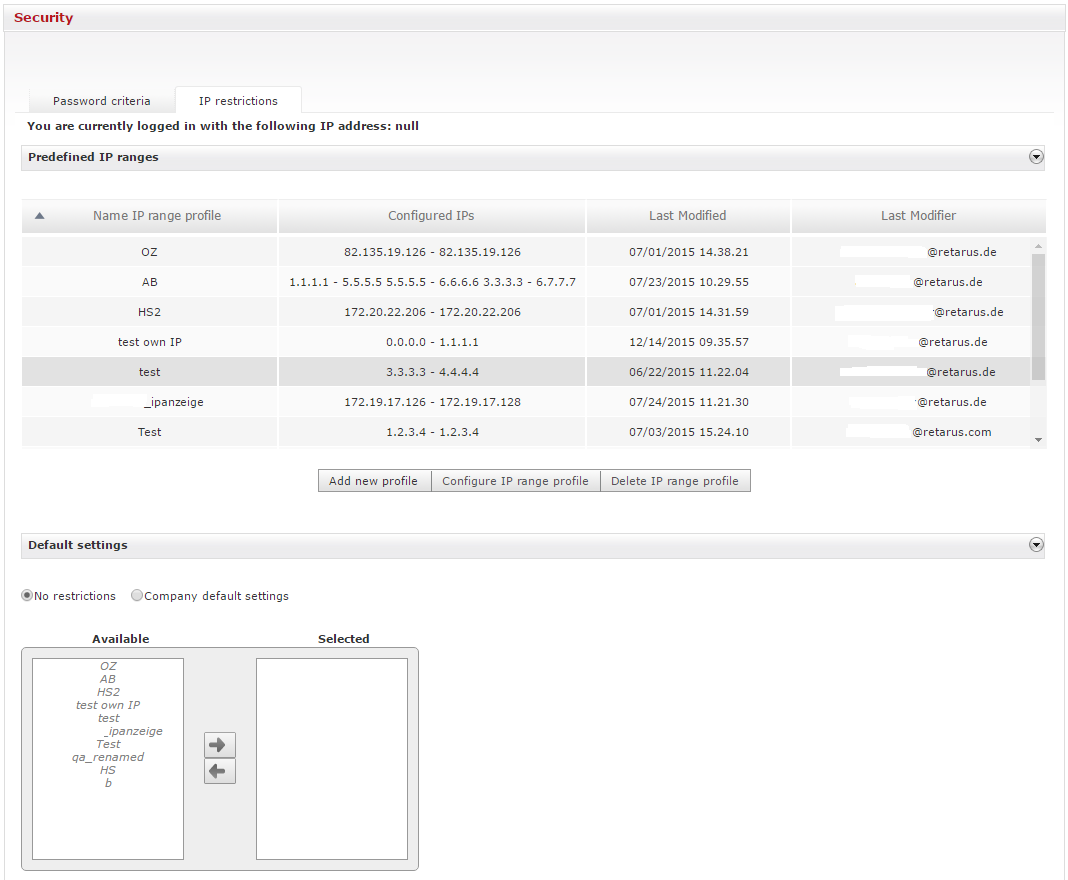Choose test own IP in the Available list
The image size is (1068, 880).
click(108, 705)
